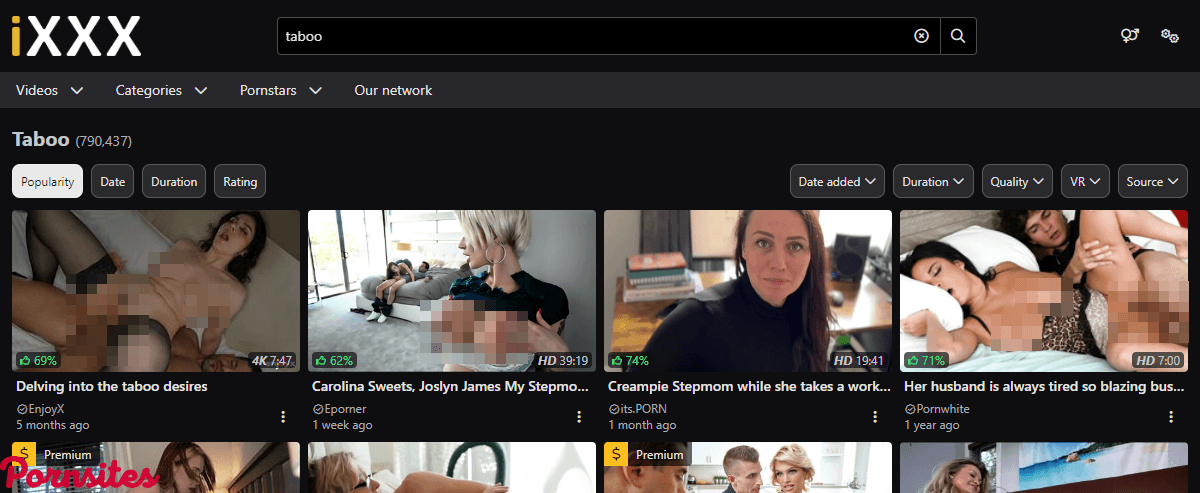Open the orientation selector gender icon
Viewport: 1200px width, 493px height.
pyautogui.click(x=1130, y=36)
